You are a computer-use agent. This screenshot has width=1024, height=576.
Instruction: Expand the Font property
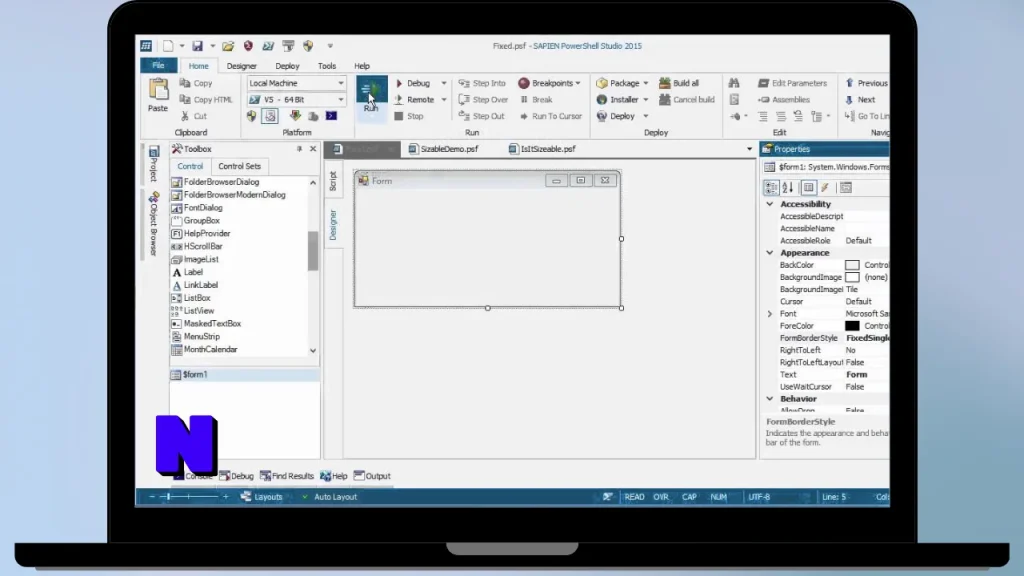tap(770, 314)
